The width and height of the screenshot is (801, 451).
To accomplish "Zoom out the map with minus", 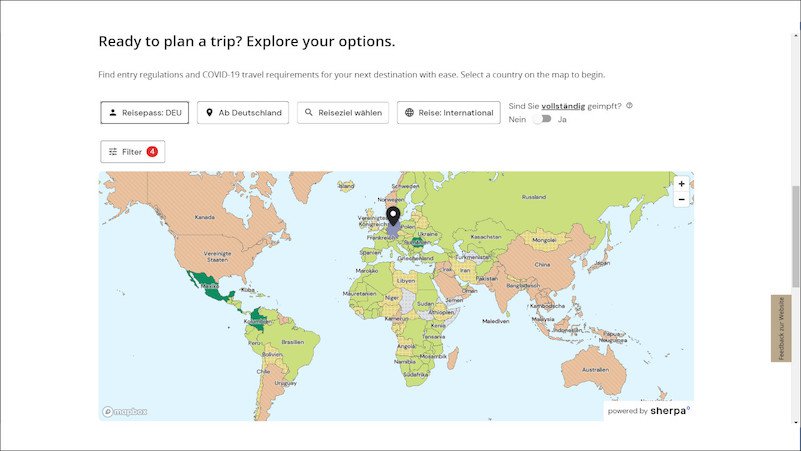I will 681,199.
